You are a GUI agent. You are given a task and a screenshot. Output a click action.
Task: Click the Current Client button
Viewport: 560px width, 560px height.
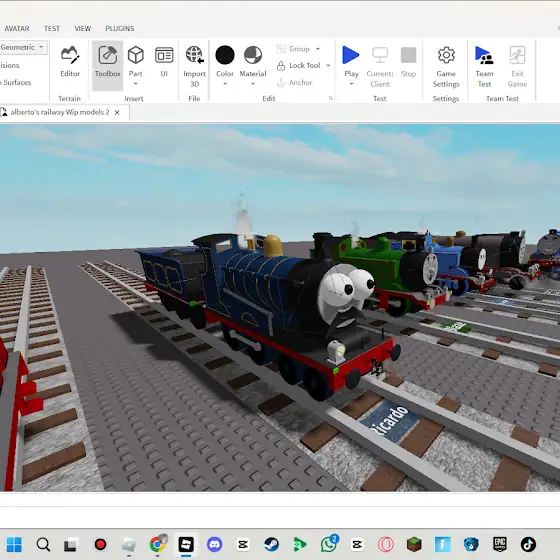[380, 66]
